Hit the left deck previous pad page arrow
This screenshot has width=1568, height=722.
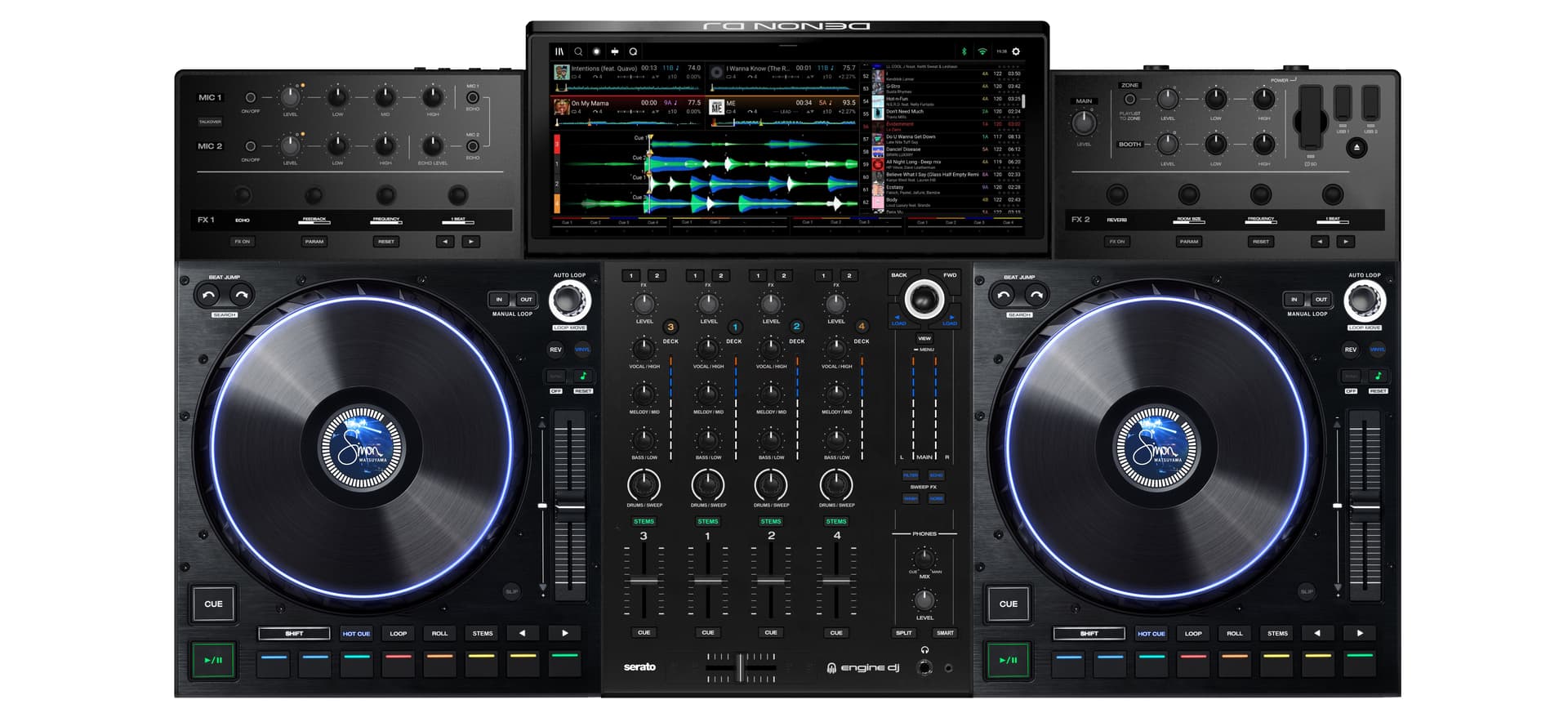pyautogui.click(x=523, y=633)
